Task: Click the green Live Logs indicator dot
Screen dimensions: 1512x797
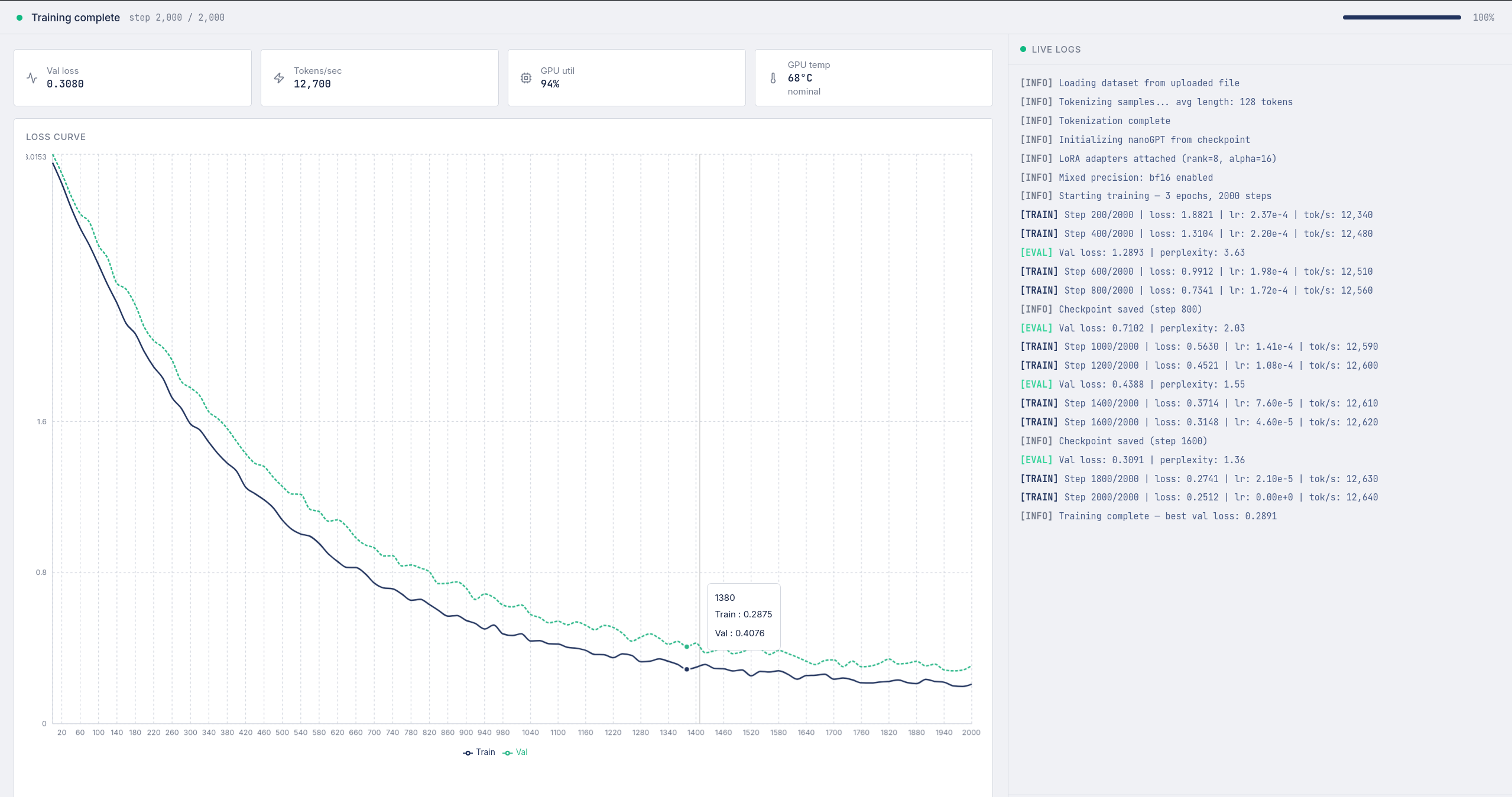Action: pos(1023,49)
